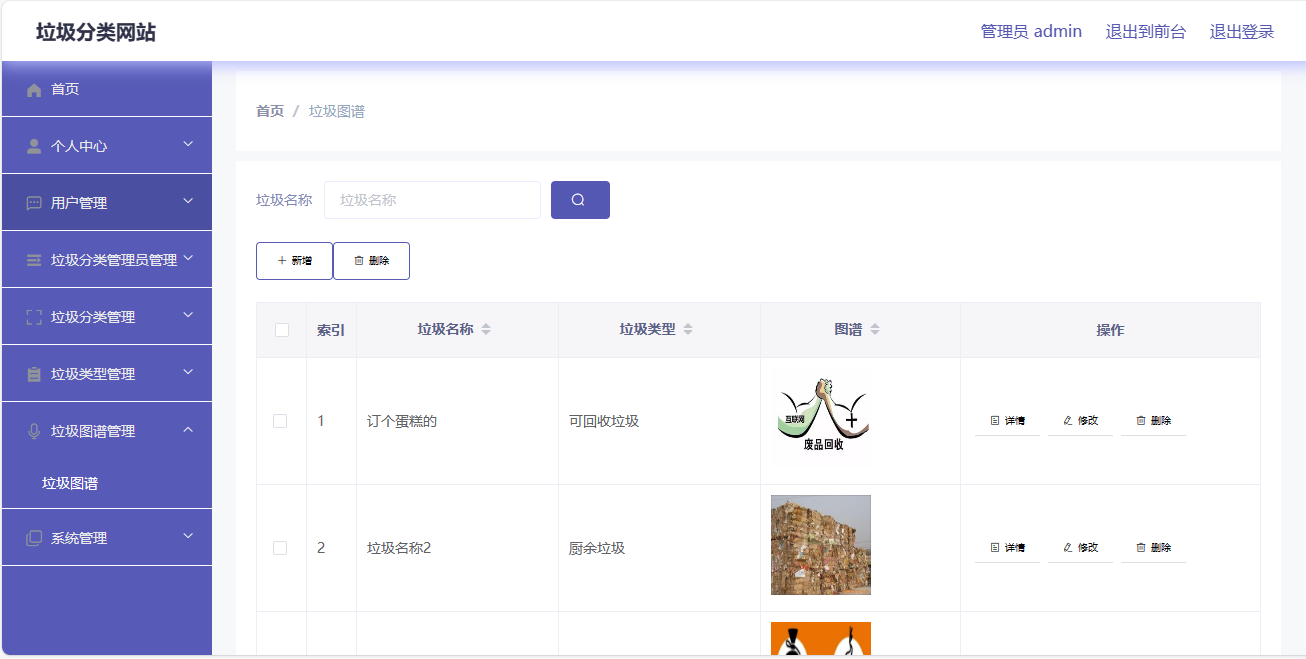This screenshot has height=659, width=1306.
Task: Click the 垃圾名称 search input field
Action: click(432, 199)
